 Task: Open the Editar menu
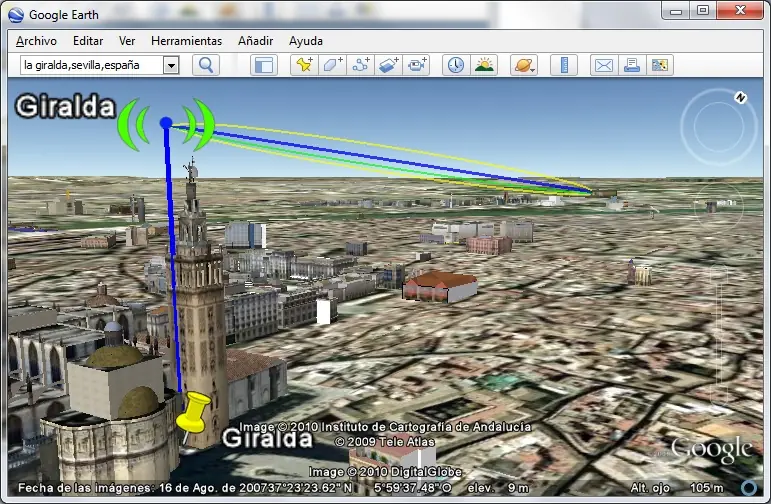point(88,41)
